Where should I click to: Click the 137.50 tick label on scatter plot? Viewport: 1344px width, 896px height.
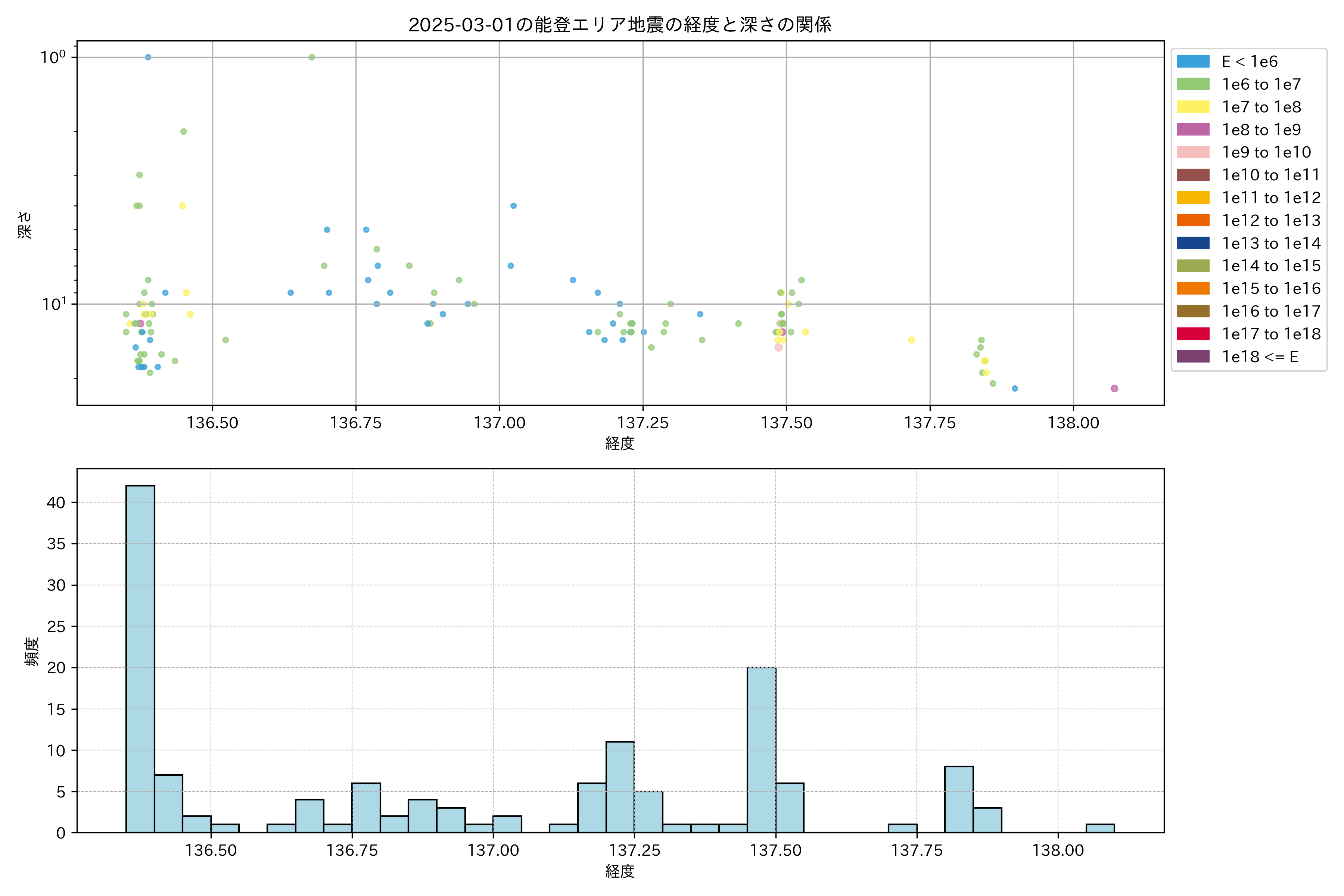[786, 423]
